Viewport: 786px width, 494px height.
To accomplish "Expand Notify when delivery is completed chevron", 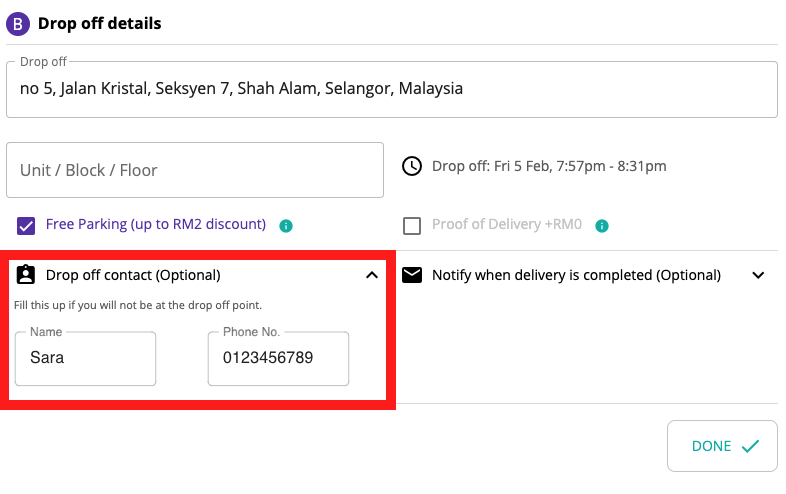I will [x=758, y=275].
